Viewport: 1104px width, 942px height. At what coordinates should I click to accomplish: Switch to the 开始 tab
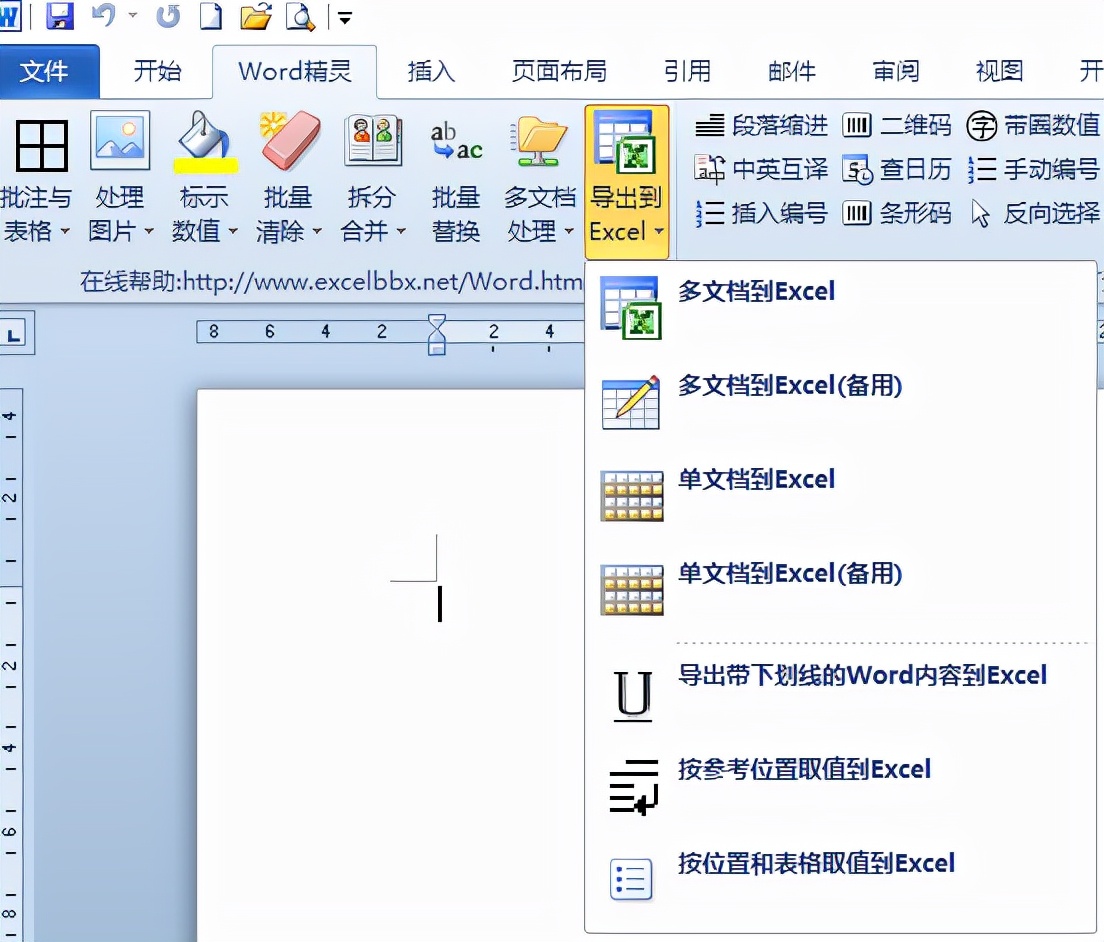157,71
